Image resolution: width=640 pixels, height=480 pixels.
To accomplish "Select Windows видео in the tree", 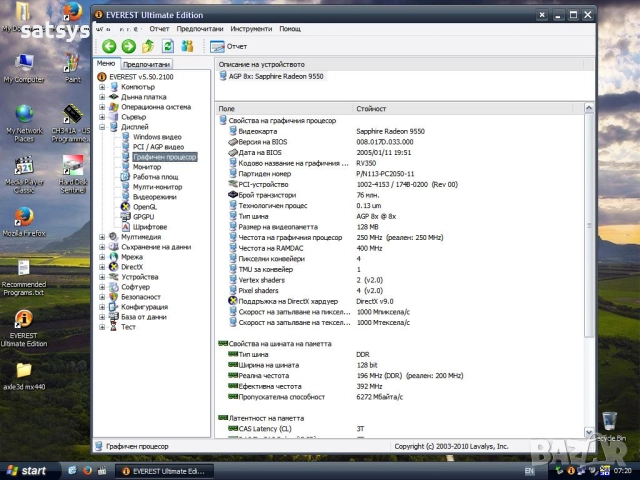I will coord(157,137).
